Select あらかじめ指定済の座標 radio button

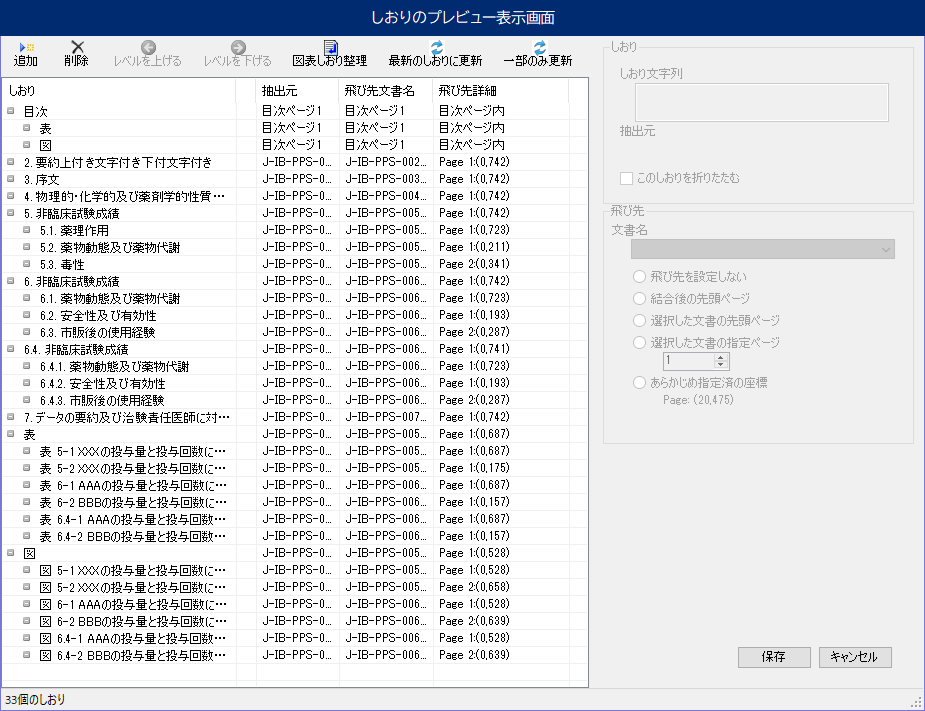pyautogui.click(x=639, y=382)
